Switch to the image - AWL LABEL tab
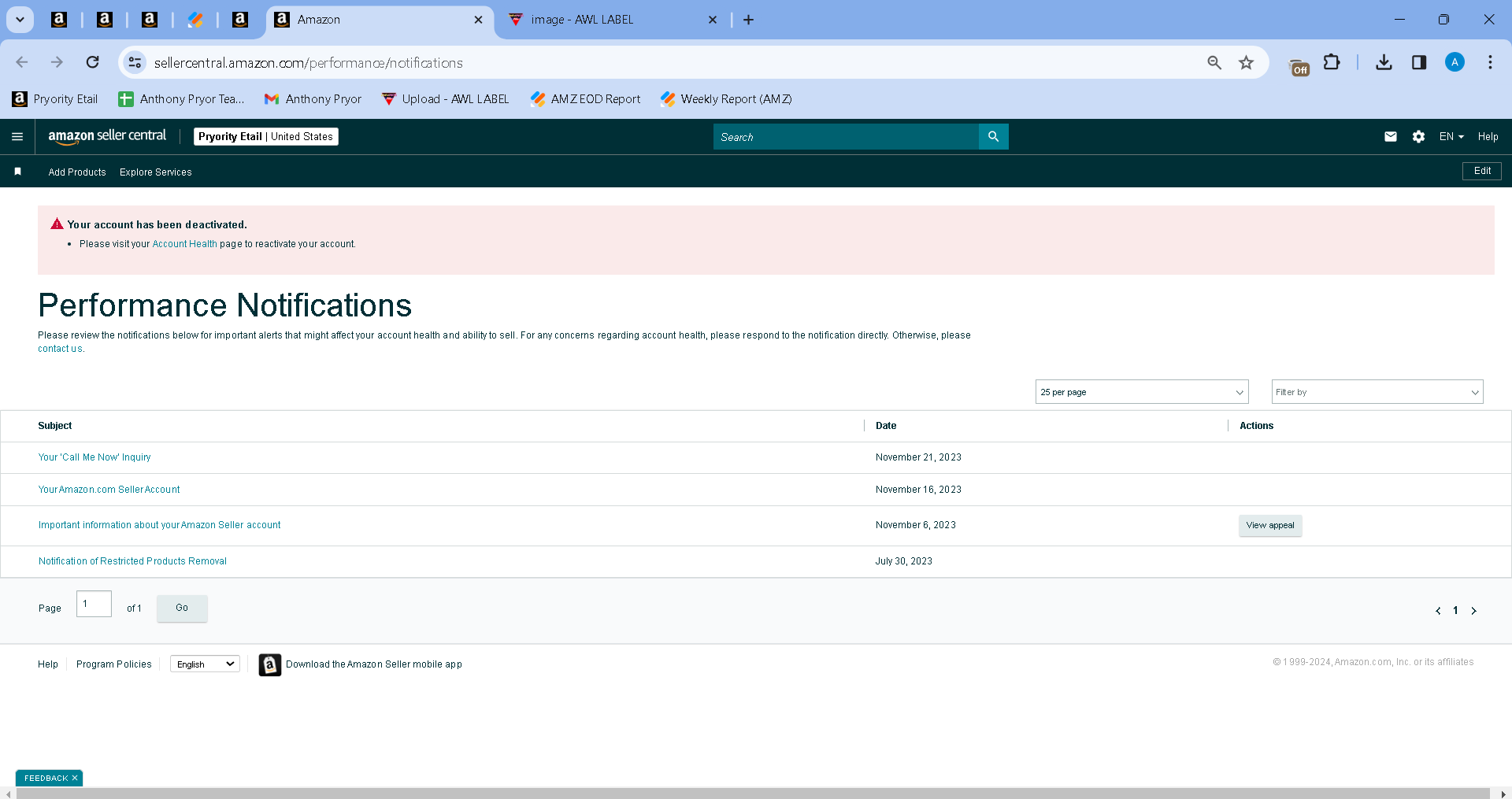1512x799 pixels. tap(613, 20)
